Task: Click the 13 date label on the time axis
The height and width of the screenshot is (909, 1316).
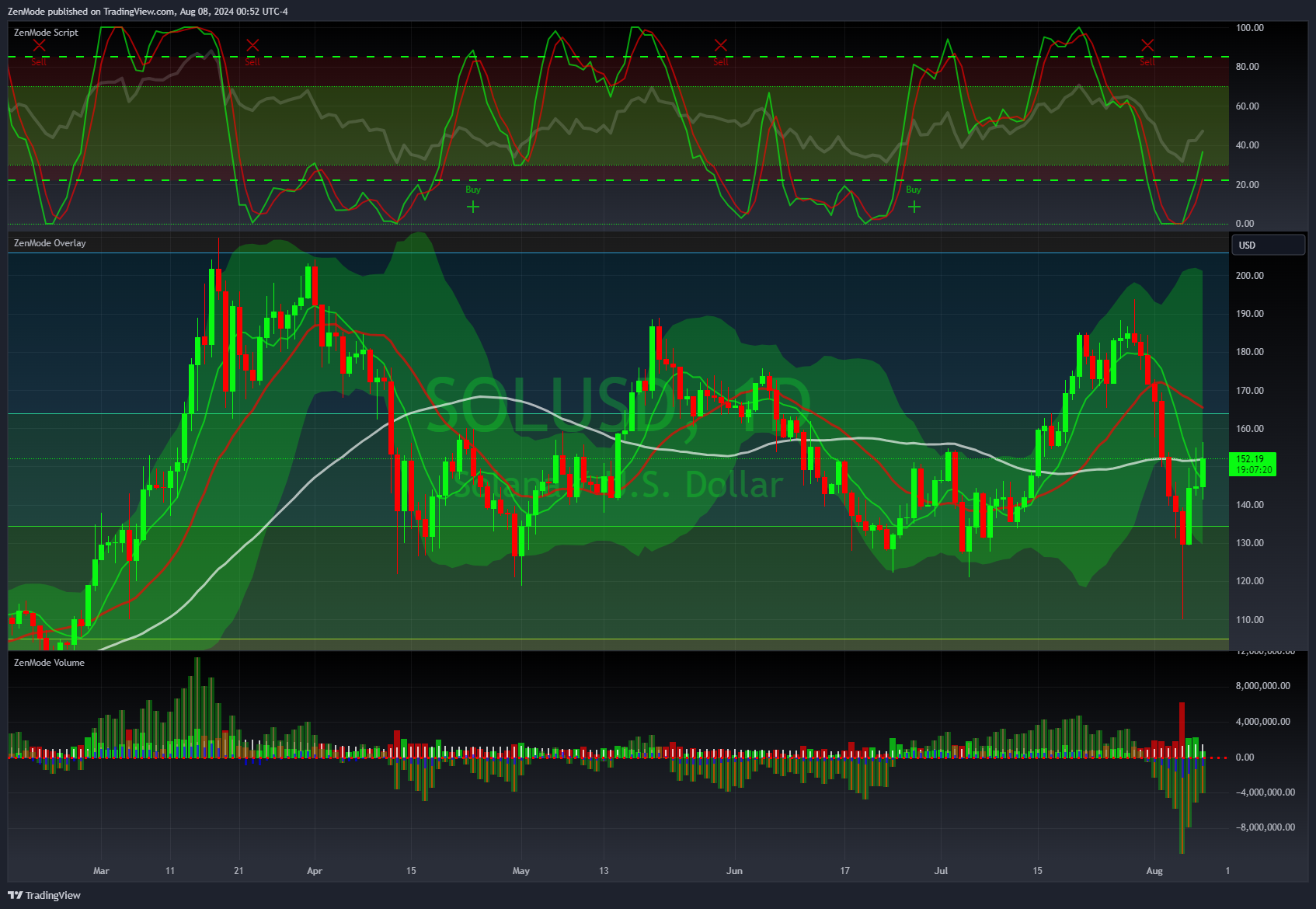Action: (604, 871)
